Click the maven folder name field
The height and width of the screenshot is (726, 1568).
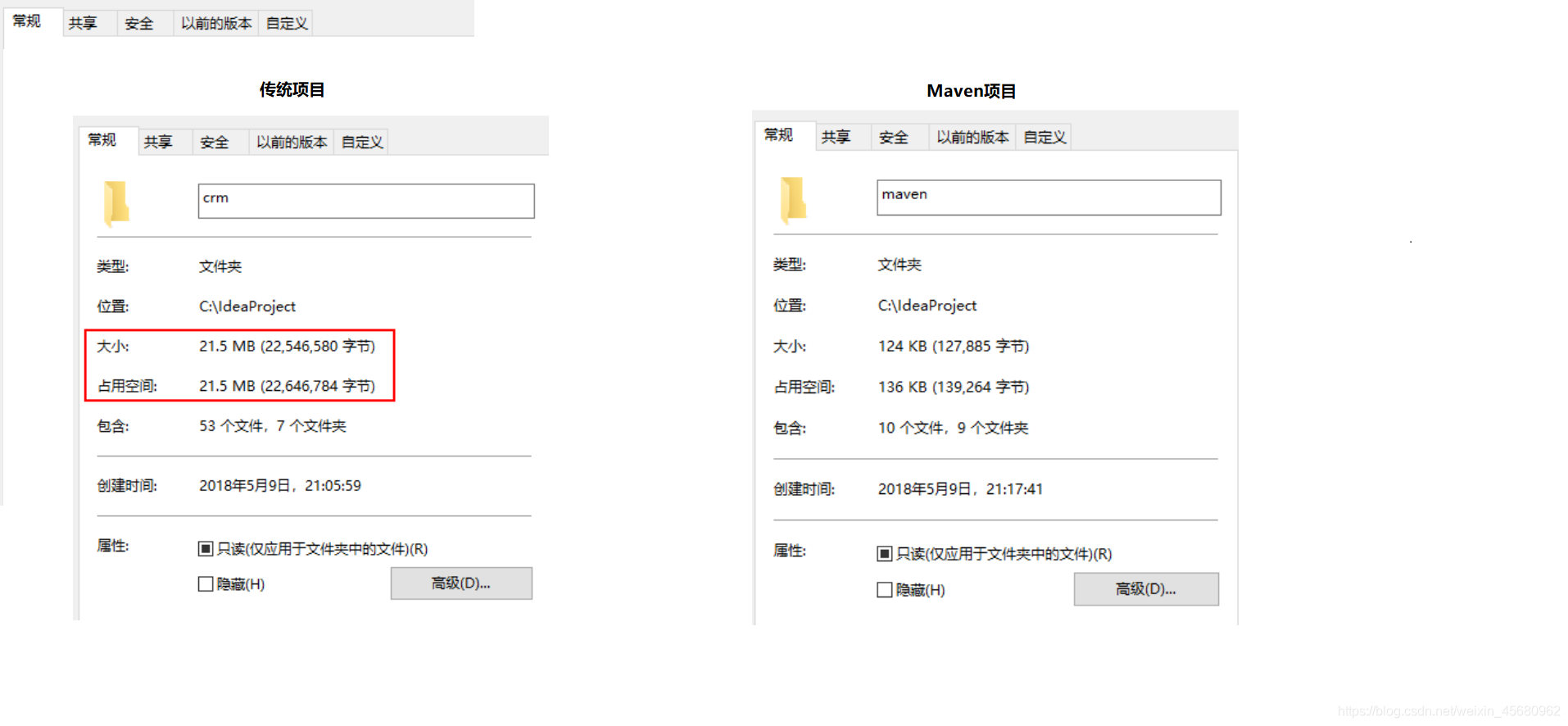coord(1049,197)
